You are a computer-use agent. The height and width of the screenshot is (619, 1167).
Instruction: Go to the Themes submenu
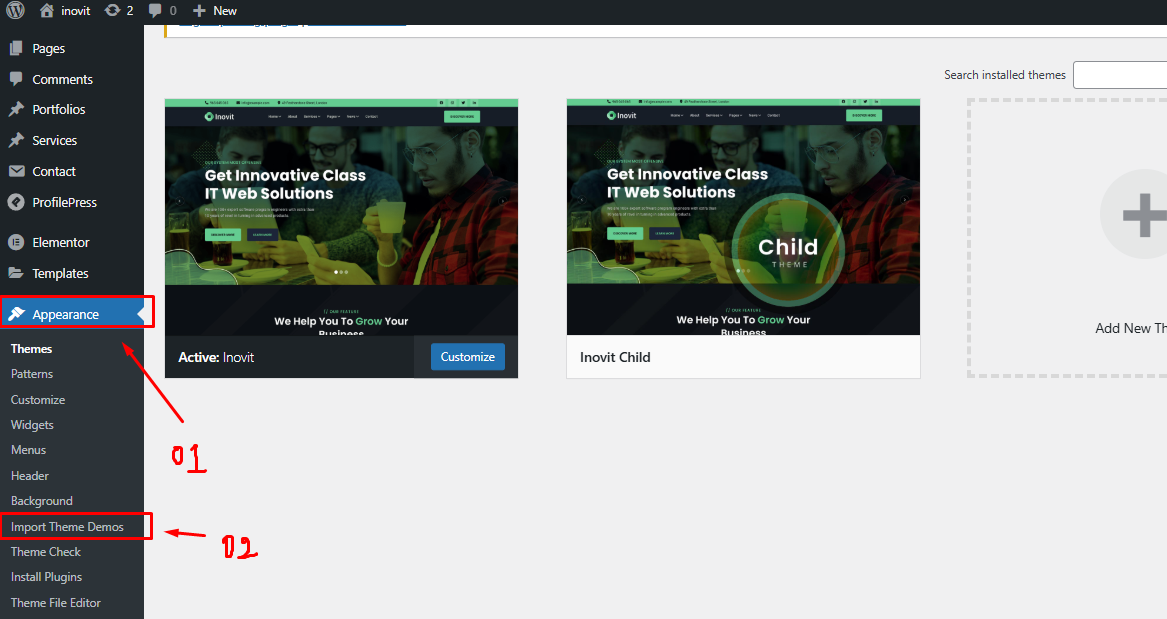(x=31, y=348)
